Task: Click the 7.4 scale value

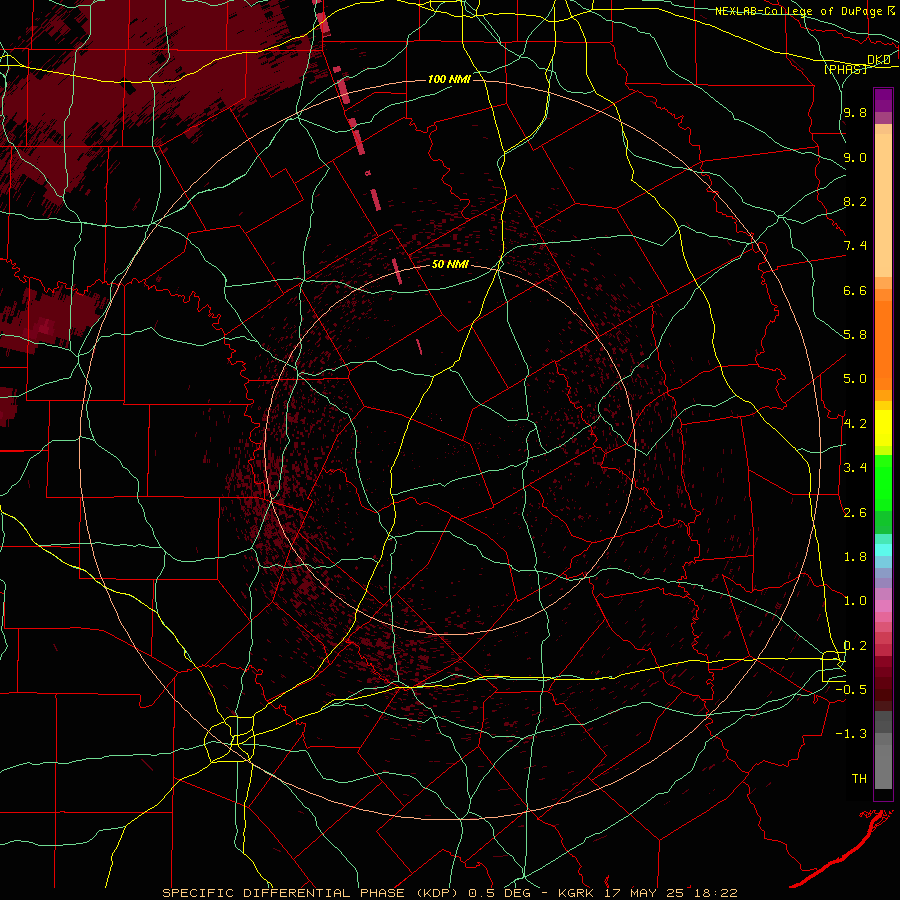Action: pyautogui.click(x=855, y=246)
